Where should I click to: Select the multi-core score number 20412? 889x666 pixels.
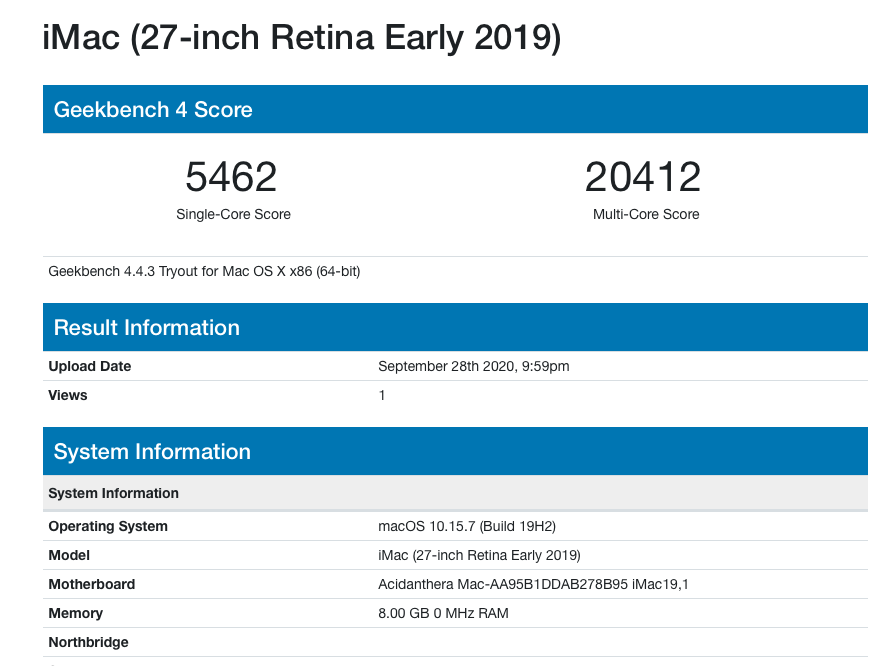pos(643,177)
